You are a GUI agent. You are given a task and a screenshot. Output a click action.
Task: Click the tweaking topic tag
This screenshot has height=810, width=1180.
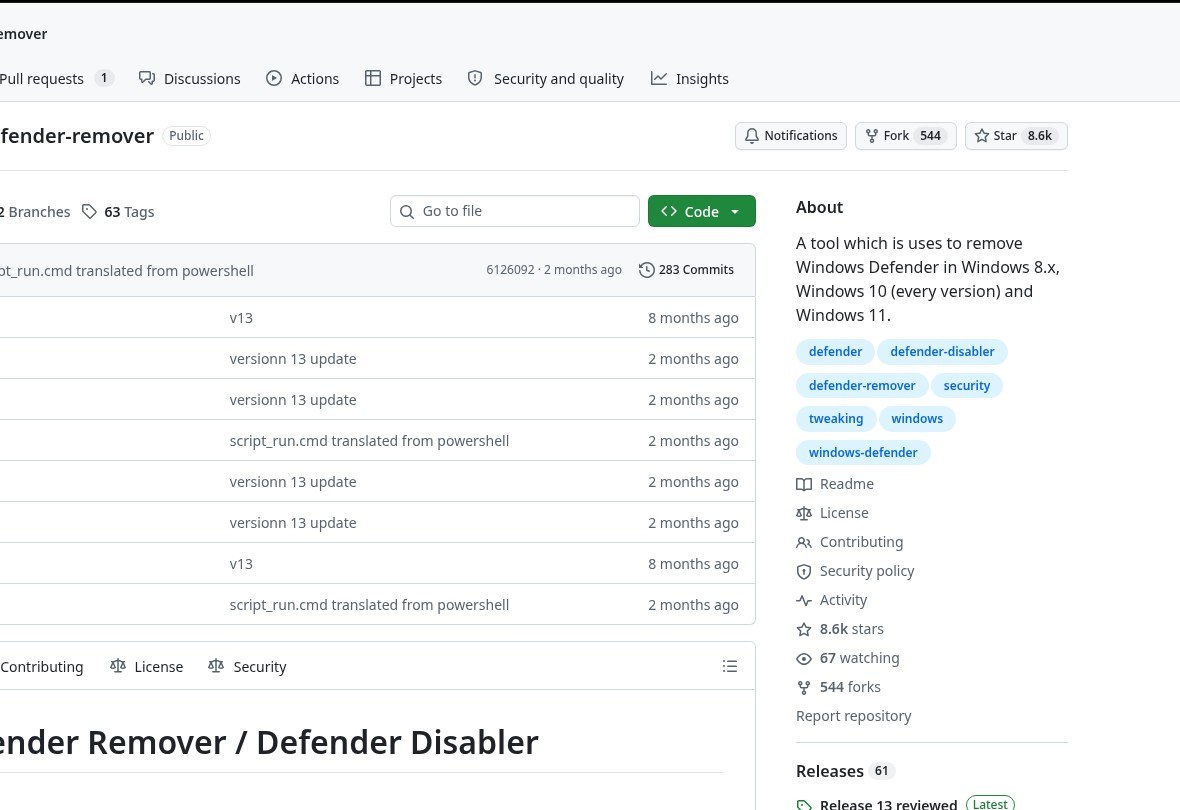835,419
